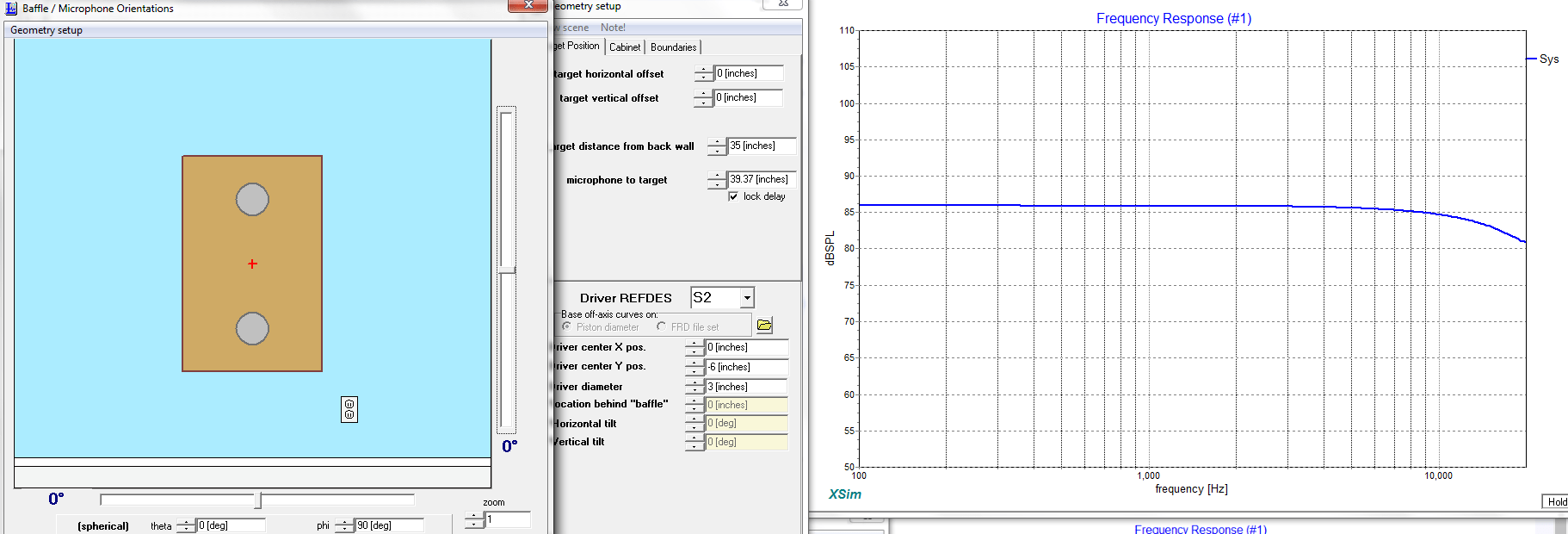Click the phi 90 deg input field
Image resolution: width=1568 pixels, height=534 pixels.
[389, 525]
